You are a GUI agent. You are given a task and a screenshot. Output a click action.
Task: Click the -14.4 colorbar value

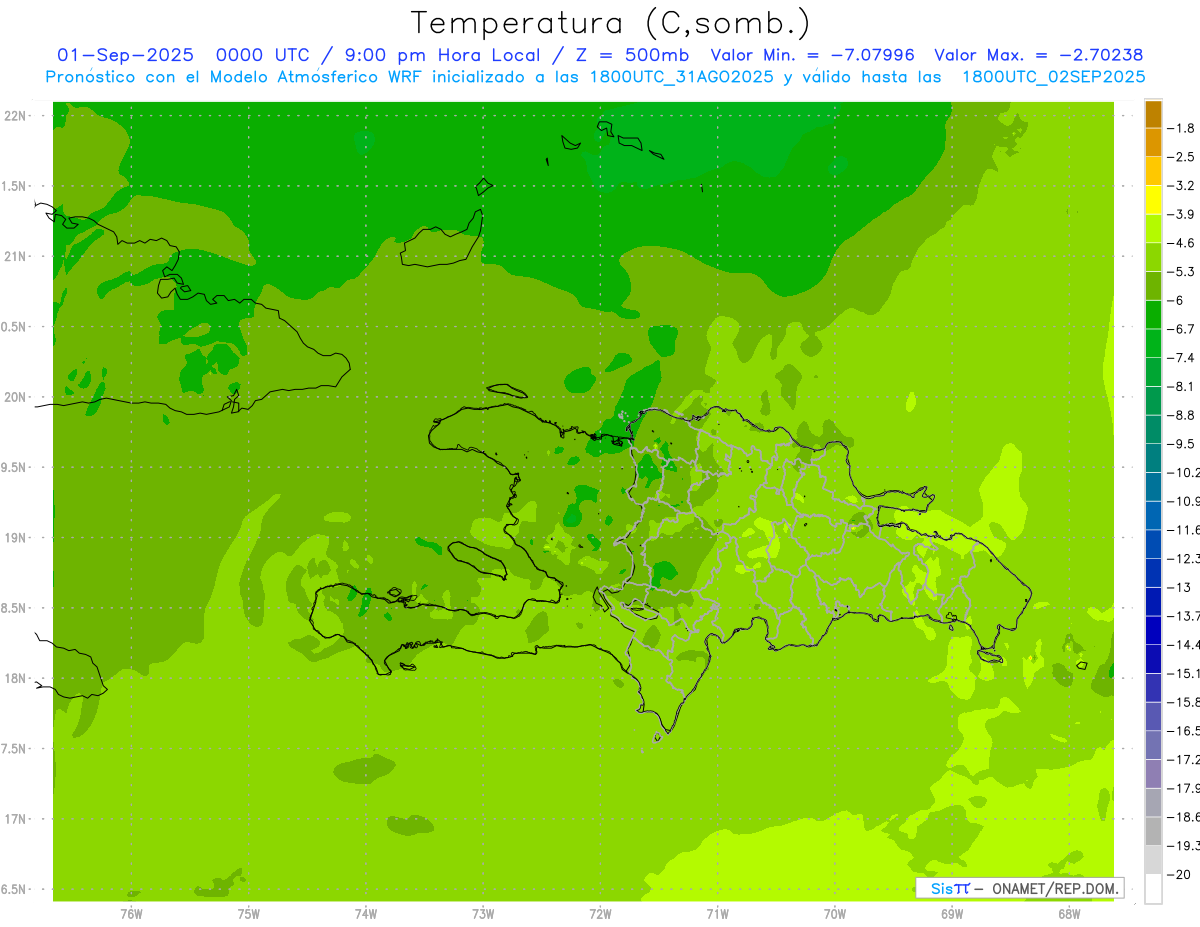1184,645
